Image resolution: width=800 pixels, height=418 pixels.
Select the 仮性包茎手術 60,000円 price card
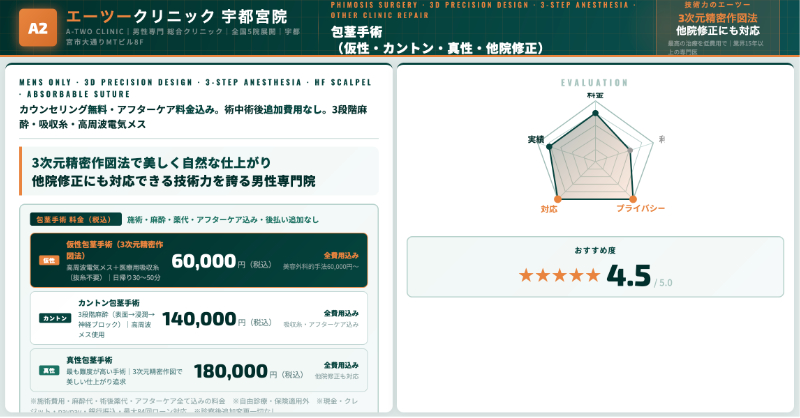pos(198,260)
